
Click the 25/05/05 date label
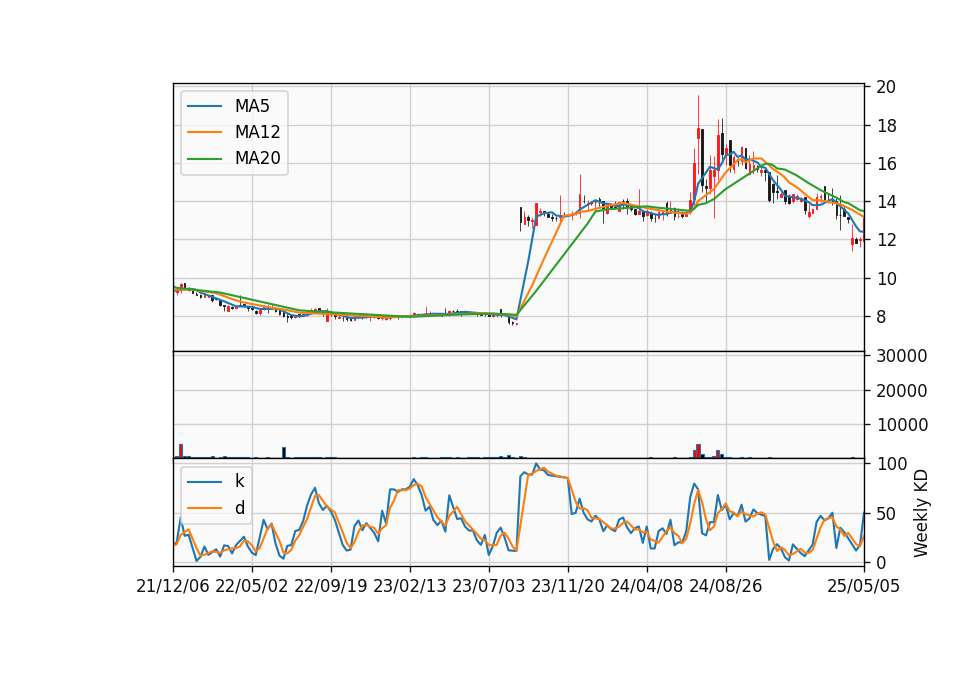tap(864, 587)
